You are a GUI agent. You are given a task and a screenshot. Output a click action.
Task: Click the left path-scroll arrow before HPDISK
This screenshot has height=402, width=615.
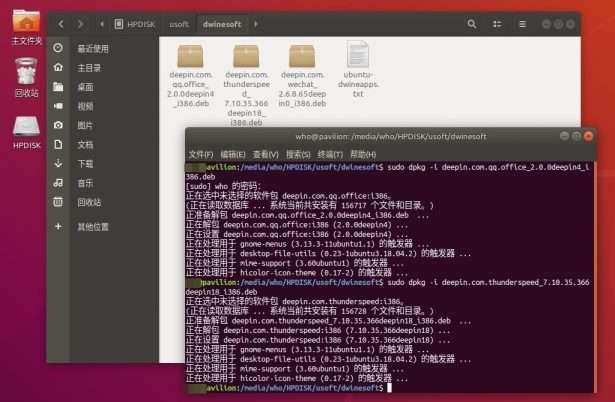click(x=102, y=24)
